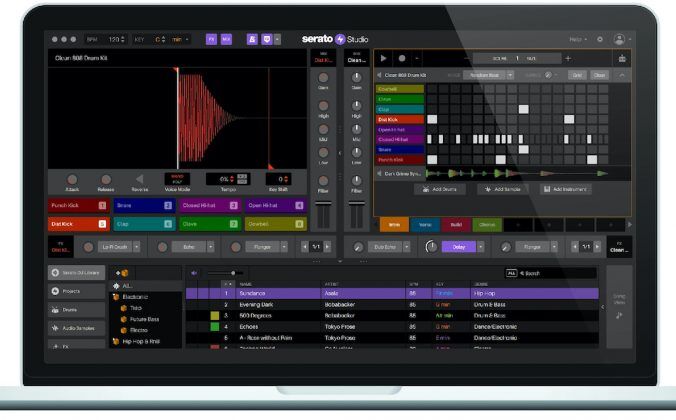Viewport: 676px width, 420px height.
Task: Click the purple icon right of metronome
Action: click(x=267, y=39)
